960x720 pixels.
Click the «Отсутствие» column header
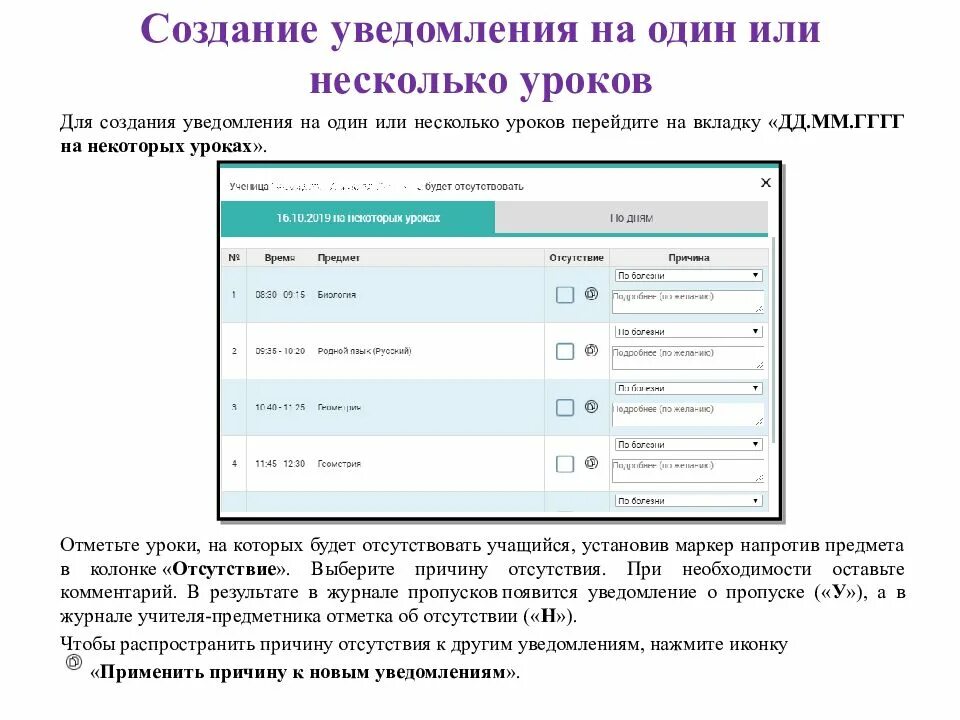[x=576, y=258]
